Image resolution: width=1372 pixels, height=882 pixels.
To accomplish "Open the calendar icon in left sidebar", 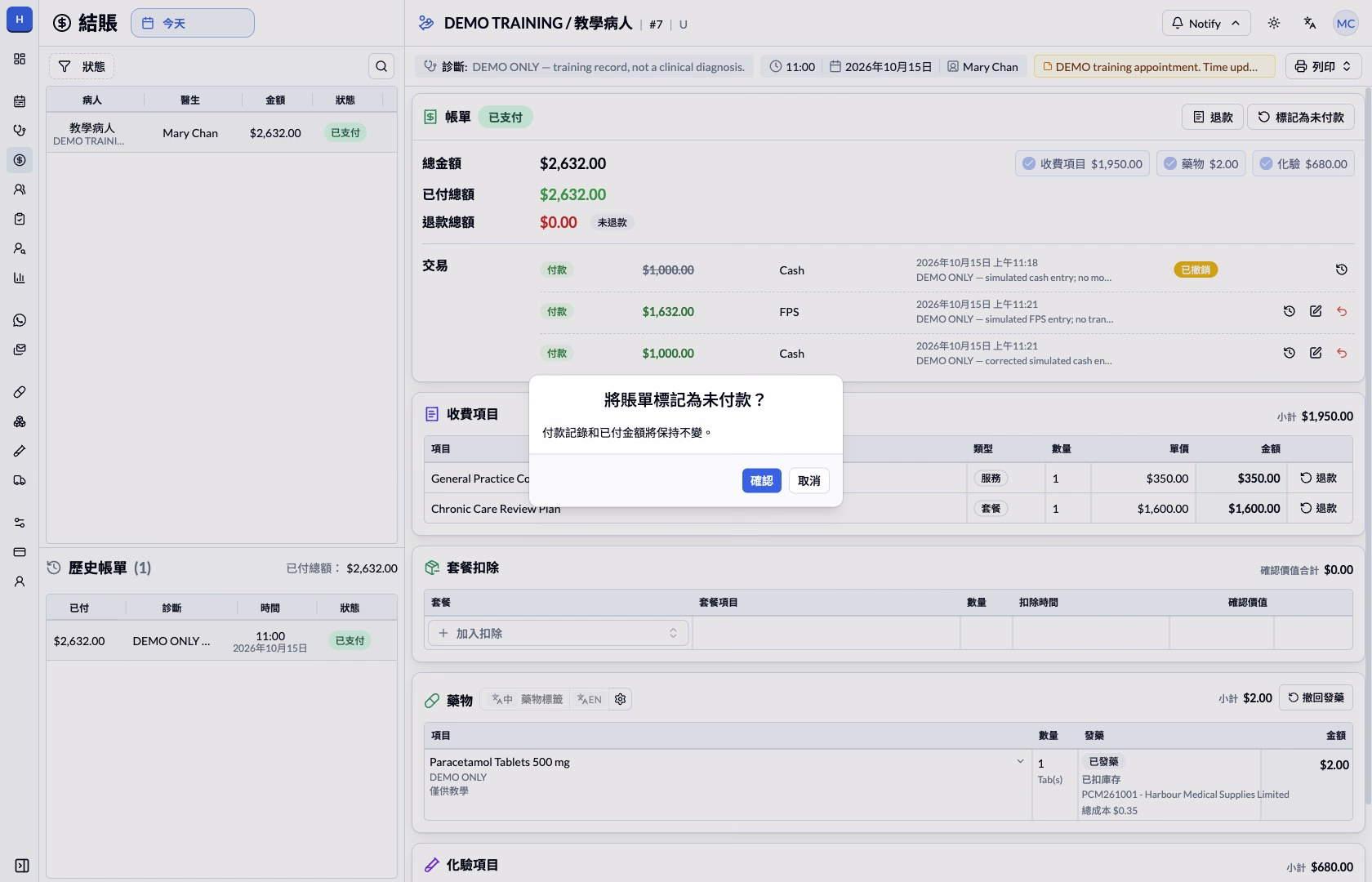I will click(x=20, y=101).
